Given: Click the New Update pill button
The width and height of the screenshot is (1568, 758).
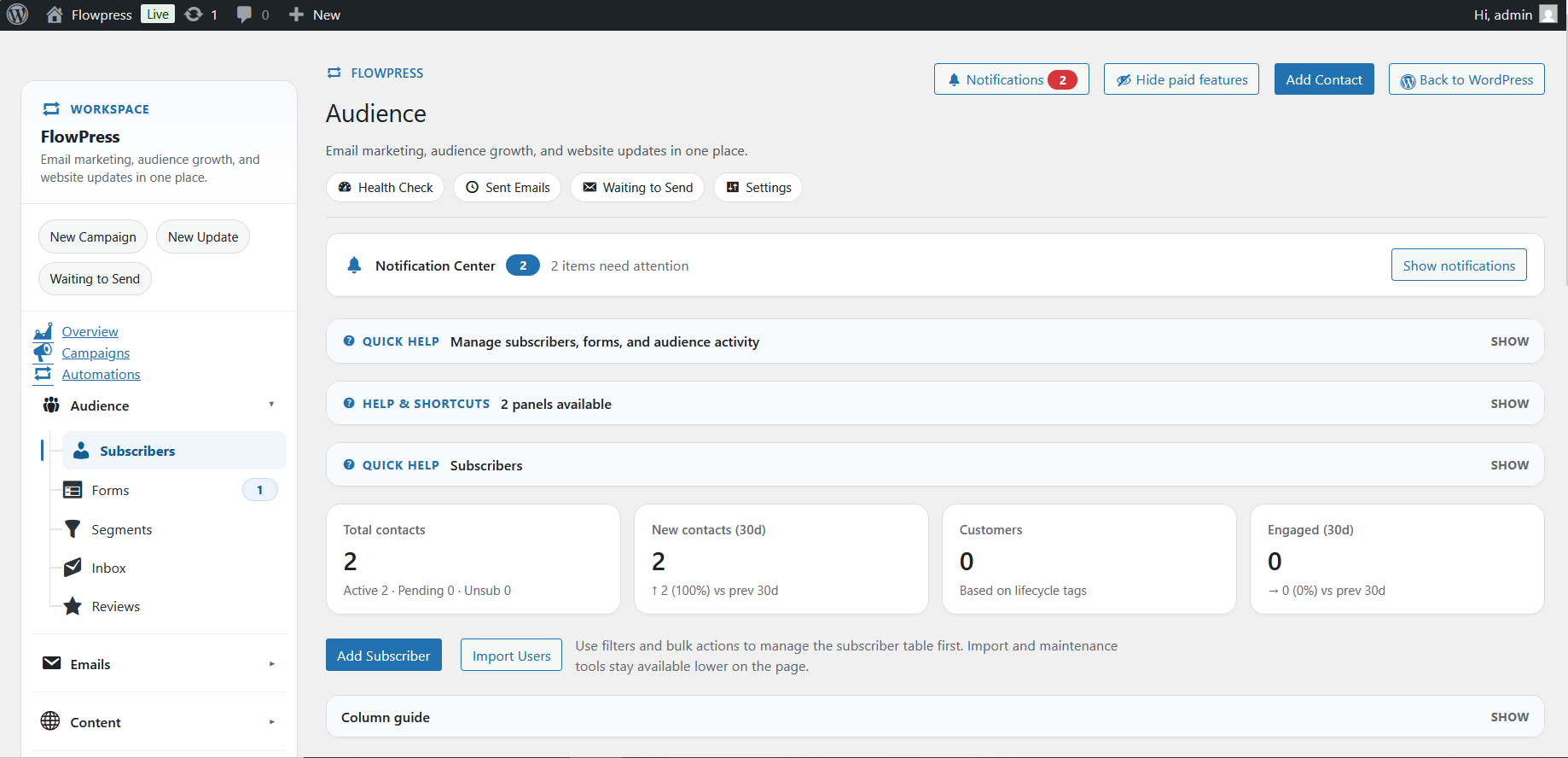Looking at the screenshot, I should point(203,236).
